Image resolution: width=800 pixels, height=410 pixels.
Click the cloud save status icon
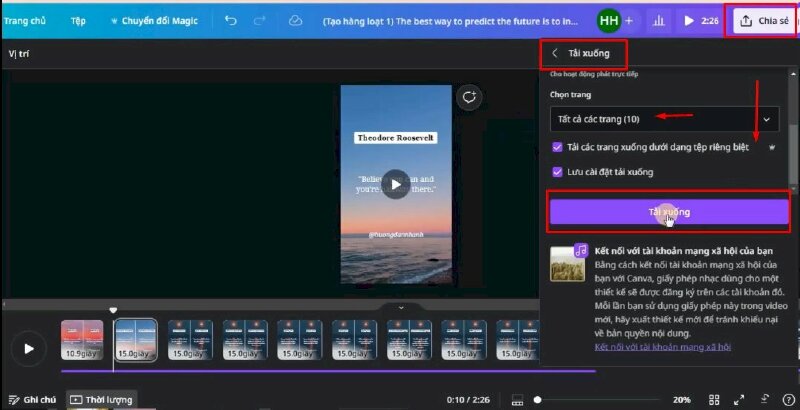295,21
